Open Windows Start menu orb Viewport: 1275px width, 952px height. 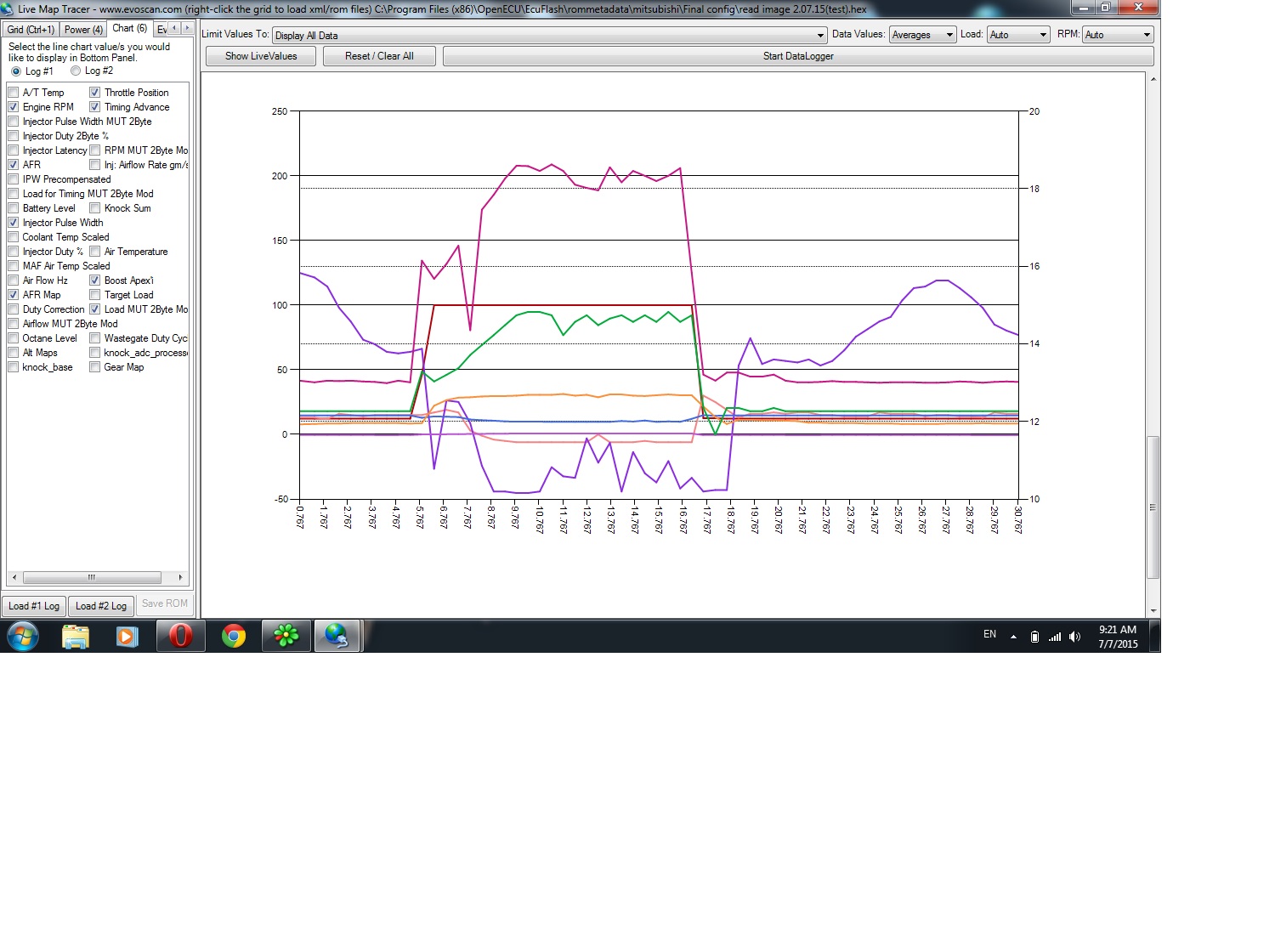pyautogui.click(x=23, y=636)
